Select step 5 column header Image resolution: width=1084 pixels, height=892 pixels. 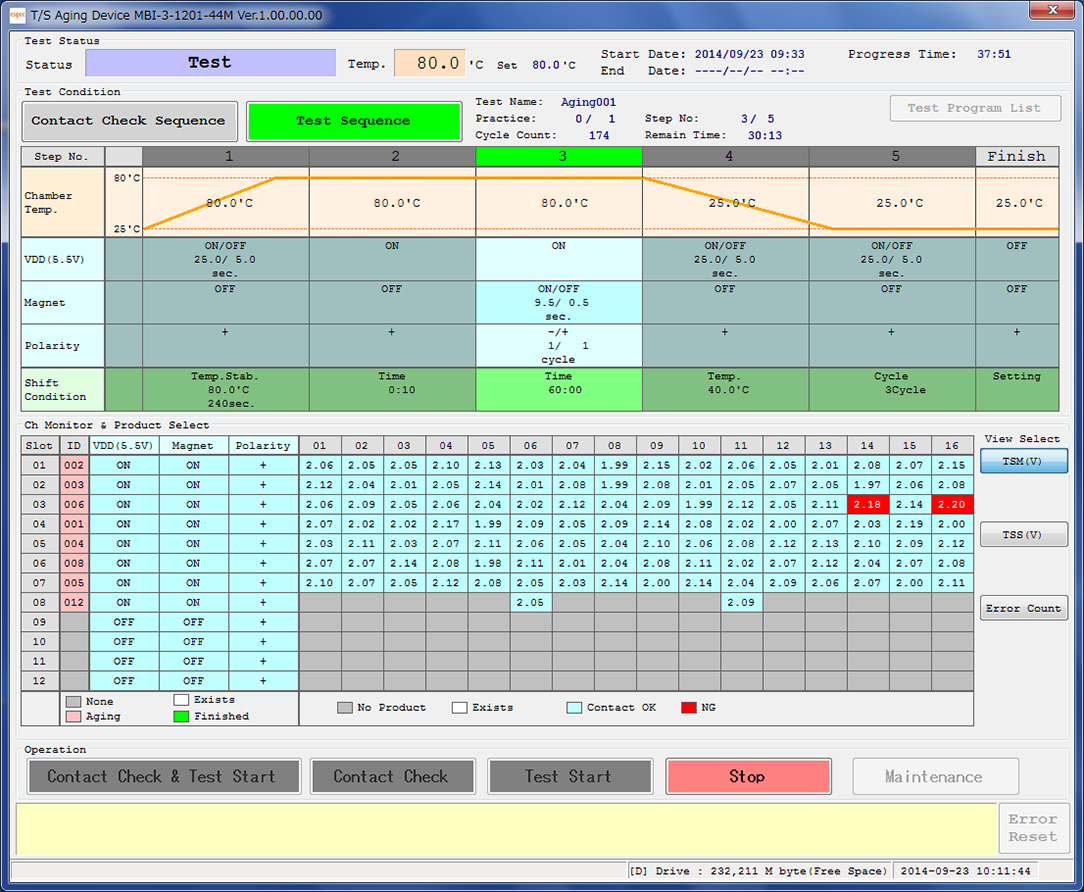[893, 156]
